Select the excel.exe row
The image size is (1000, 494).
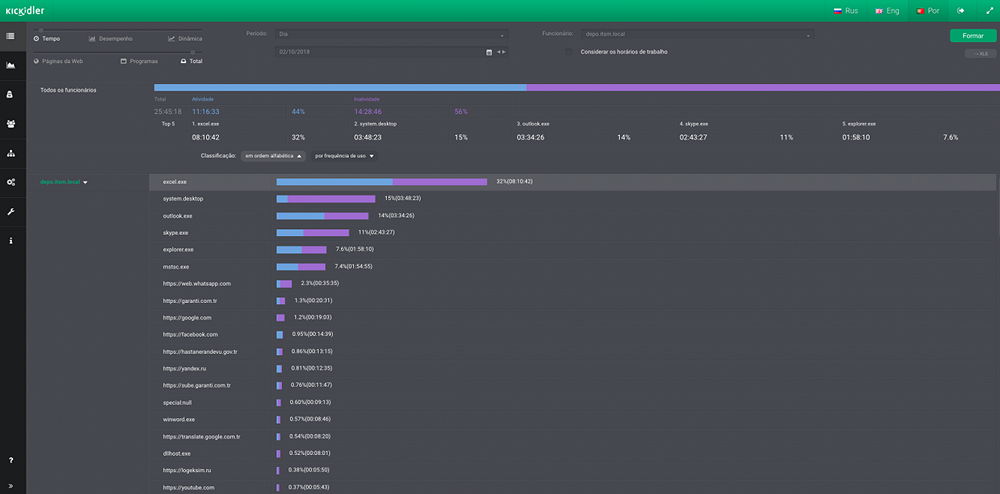tap(572, 182)
